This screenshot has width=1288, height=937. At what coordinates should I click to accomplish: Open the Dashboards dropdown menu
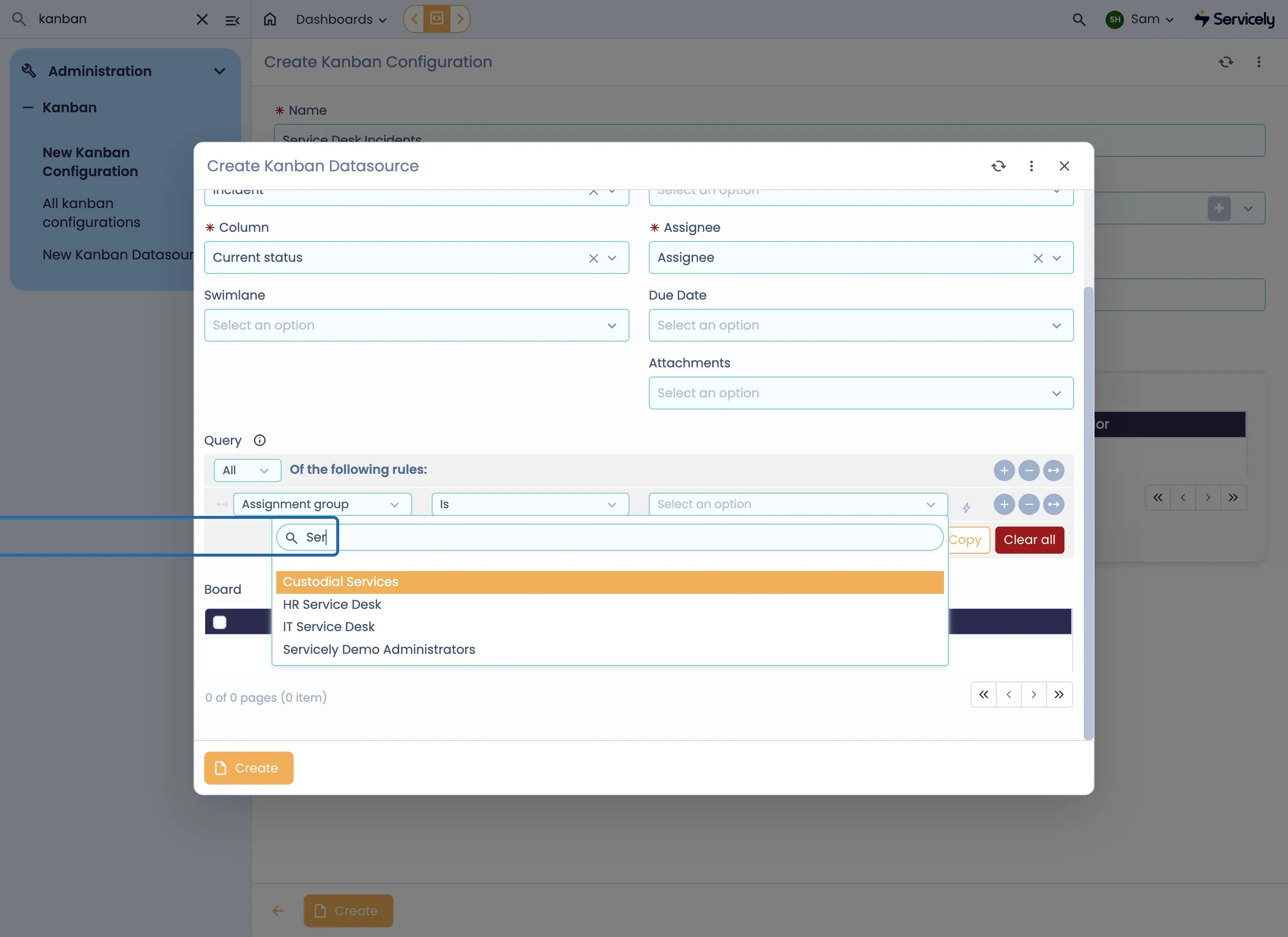[341, 19]
